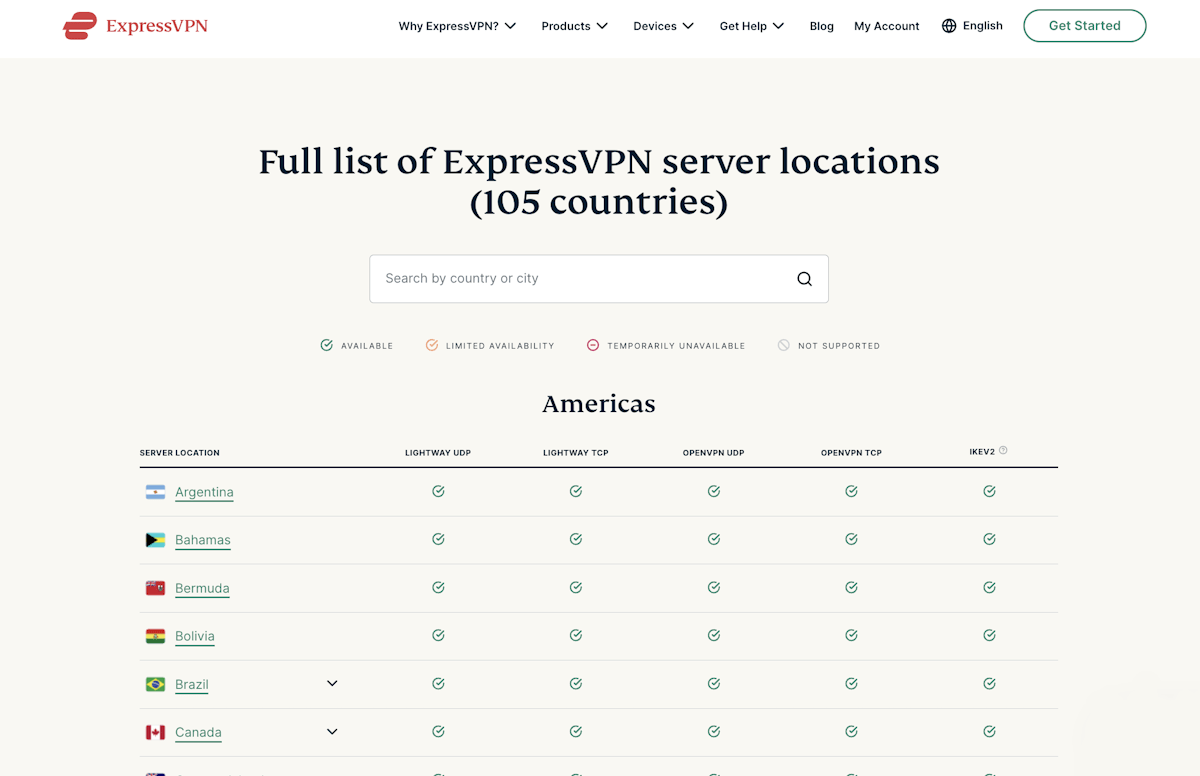The height and width of the screenshot is (776, 1200).
Task: Open the Devices dropdown menu
Action: [x=664, y=26]
